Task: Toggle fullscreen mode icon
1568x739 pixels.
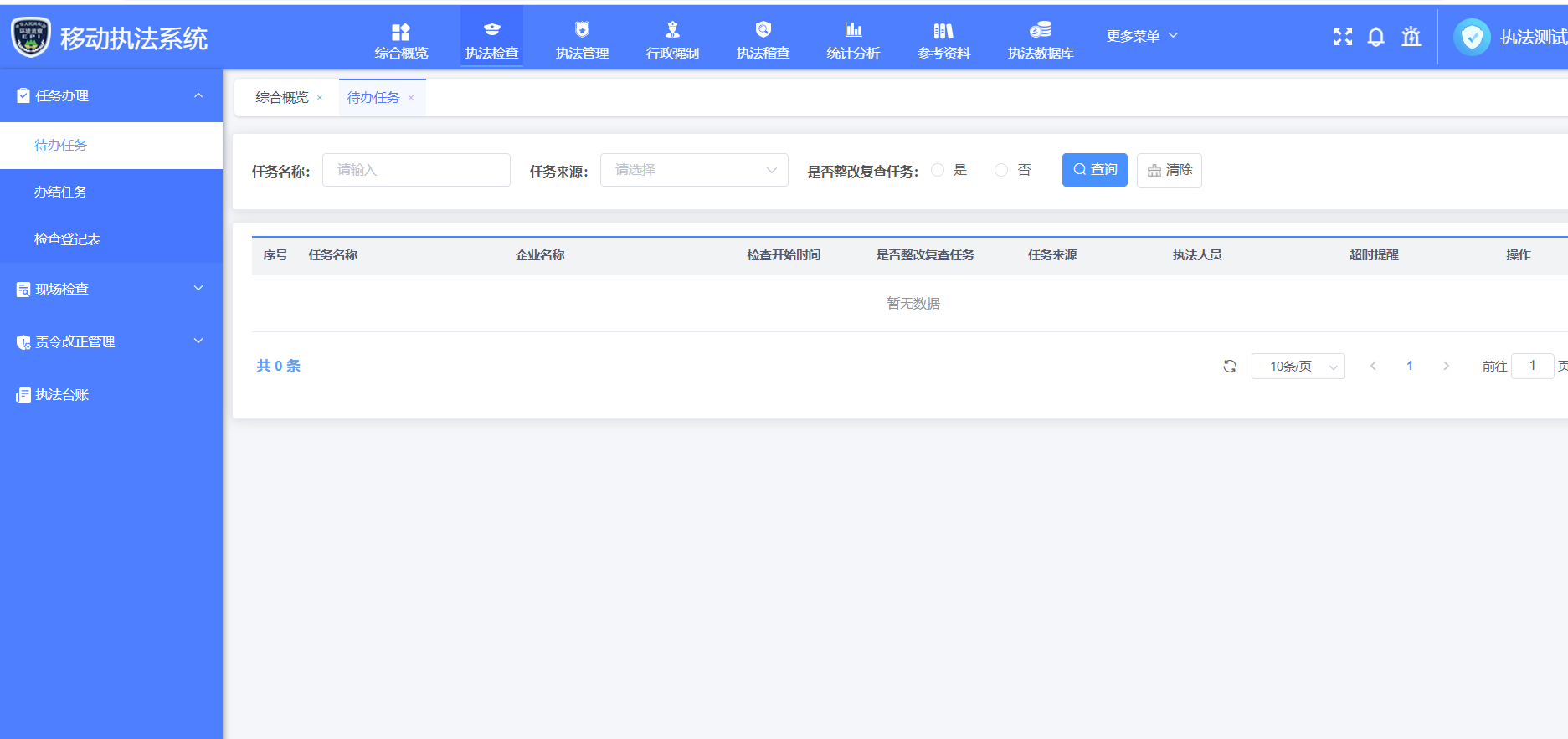Action: 1343,37
